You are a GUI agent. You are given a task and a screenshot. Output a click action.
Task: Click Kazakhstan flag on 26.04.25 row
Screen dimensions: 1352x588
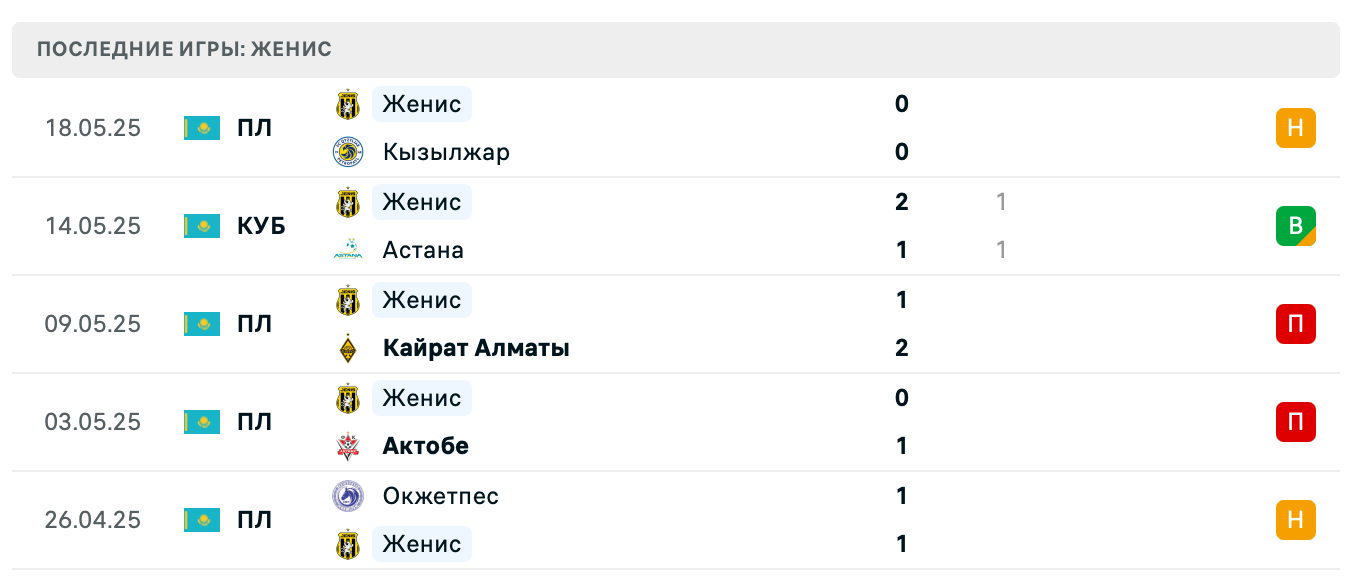(x=202, y=520)
